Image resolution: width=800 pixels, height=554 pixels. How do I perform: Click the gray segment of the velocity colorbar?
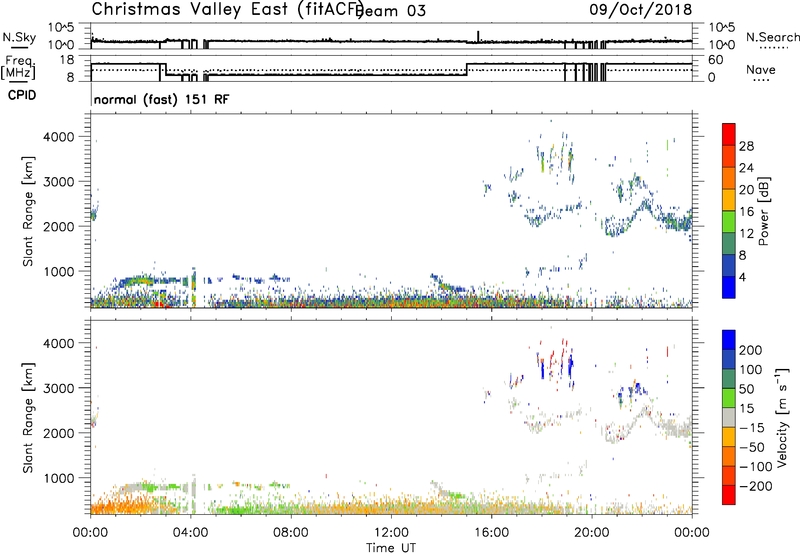click(x=729, y=417)
